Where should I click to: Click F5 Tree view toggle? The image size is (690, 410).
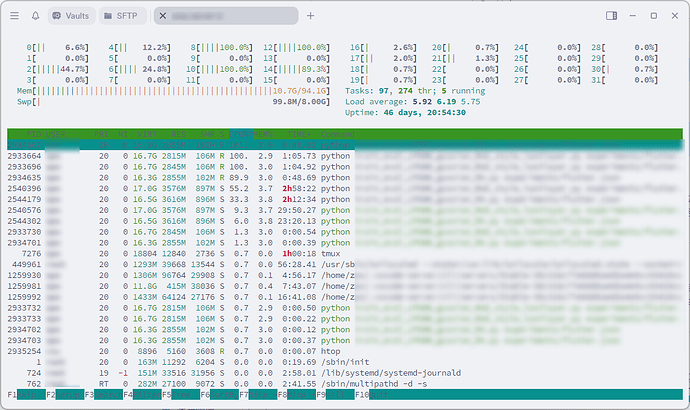coord(181,395)
